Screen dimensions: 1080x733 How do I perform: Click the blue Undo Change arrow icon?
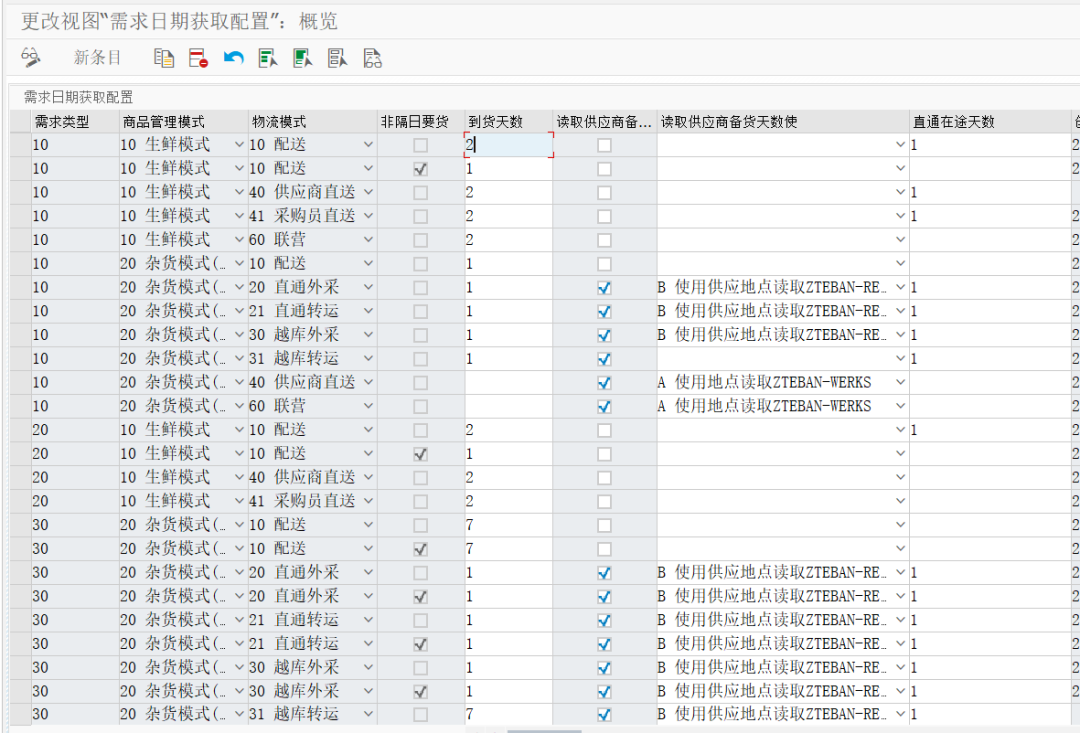[x=233, y=58]
